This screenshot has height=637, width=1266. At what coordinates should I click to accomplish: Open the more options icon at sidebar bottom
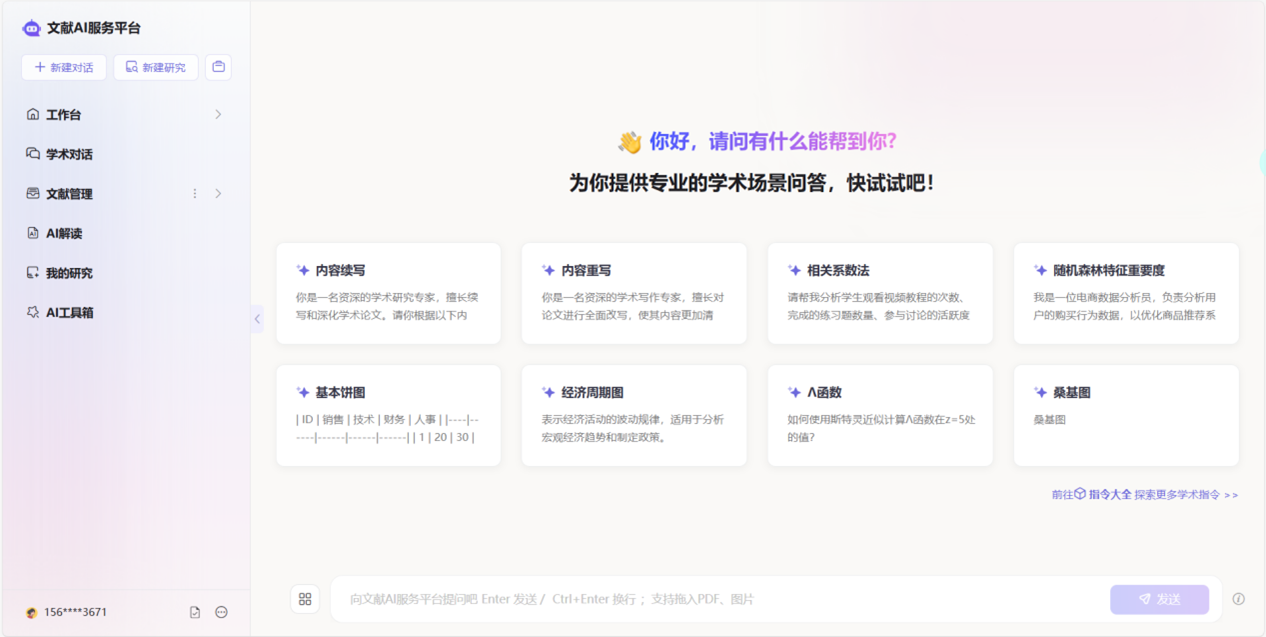(x=222, y=612)
